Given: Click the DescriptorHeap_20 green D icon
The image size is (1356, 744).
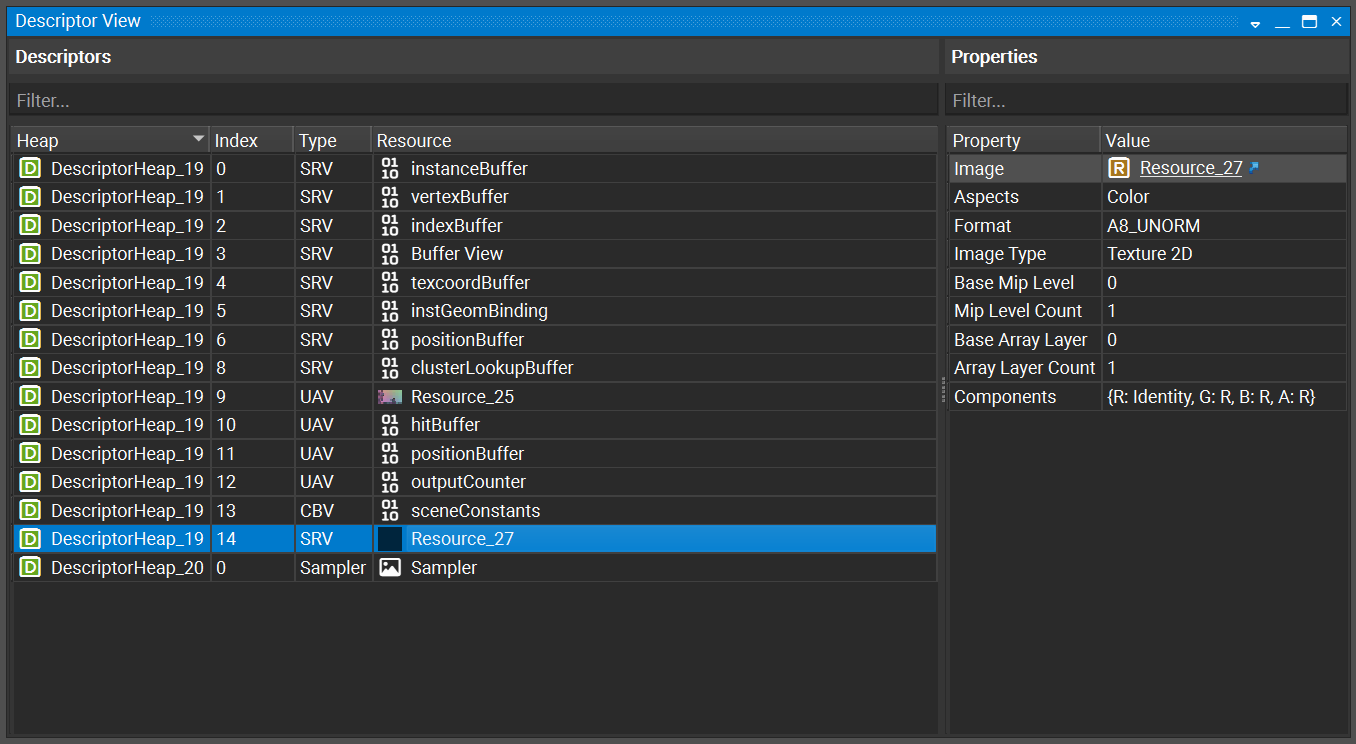Looking at the screenshot, I should (30, 568).
